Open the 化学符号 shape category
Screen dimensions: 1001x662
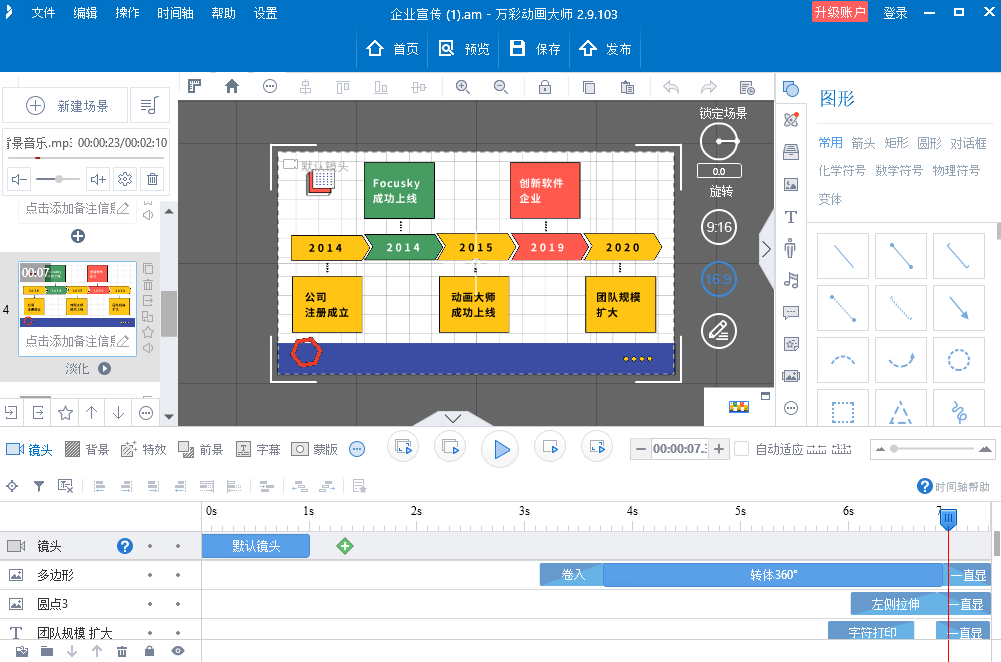coord(842,170)
